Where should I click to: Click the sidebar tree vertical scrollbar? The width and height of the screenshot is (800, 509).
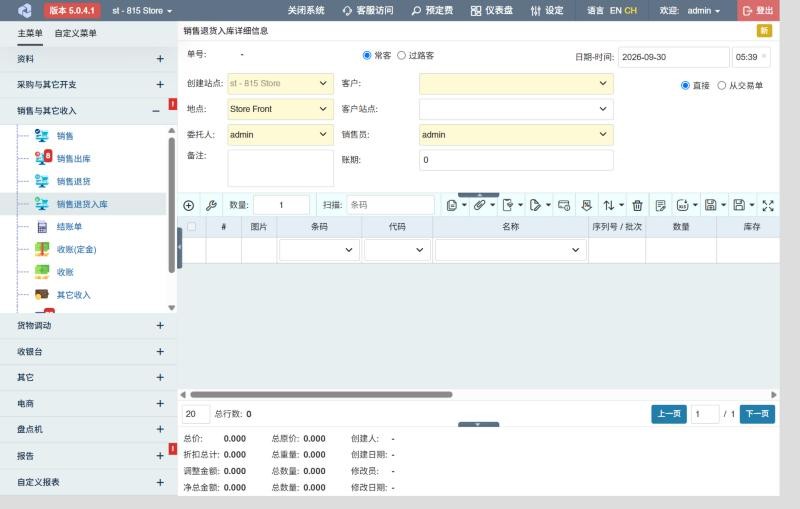[171, 204]
